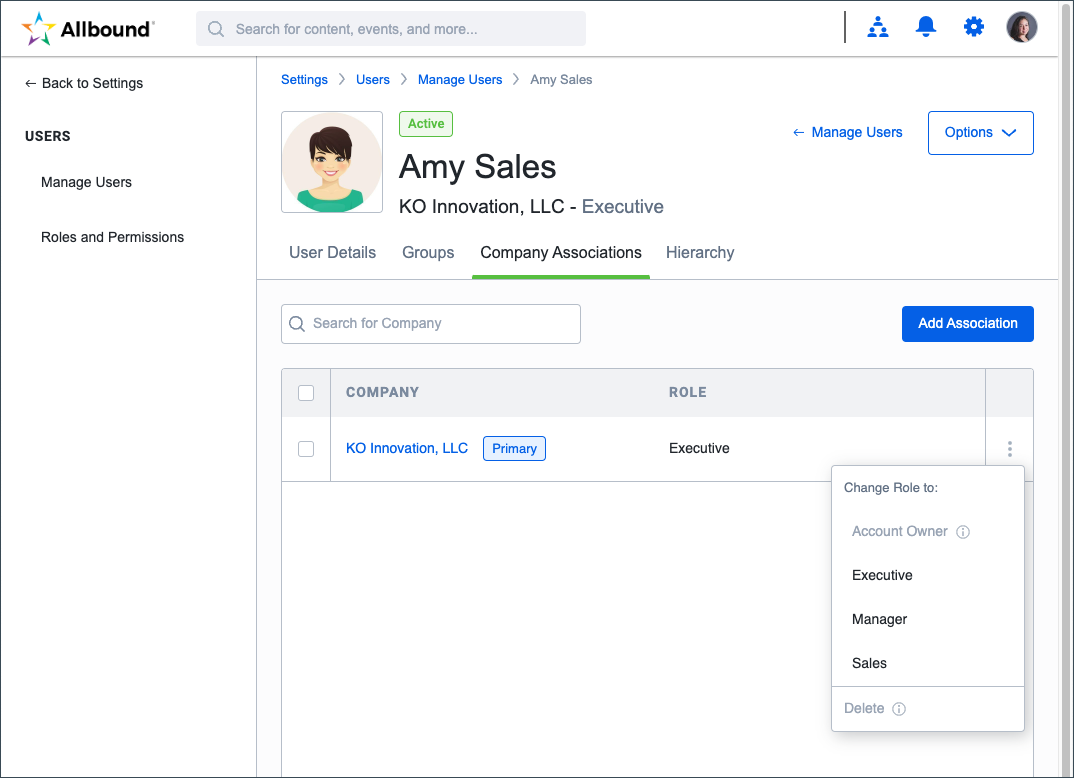This screenshot has height=778, width=1074.
Task: Select the Company Associations tab
Action: (561, 253)
